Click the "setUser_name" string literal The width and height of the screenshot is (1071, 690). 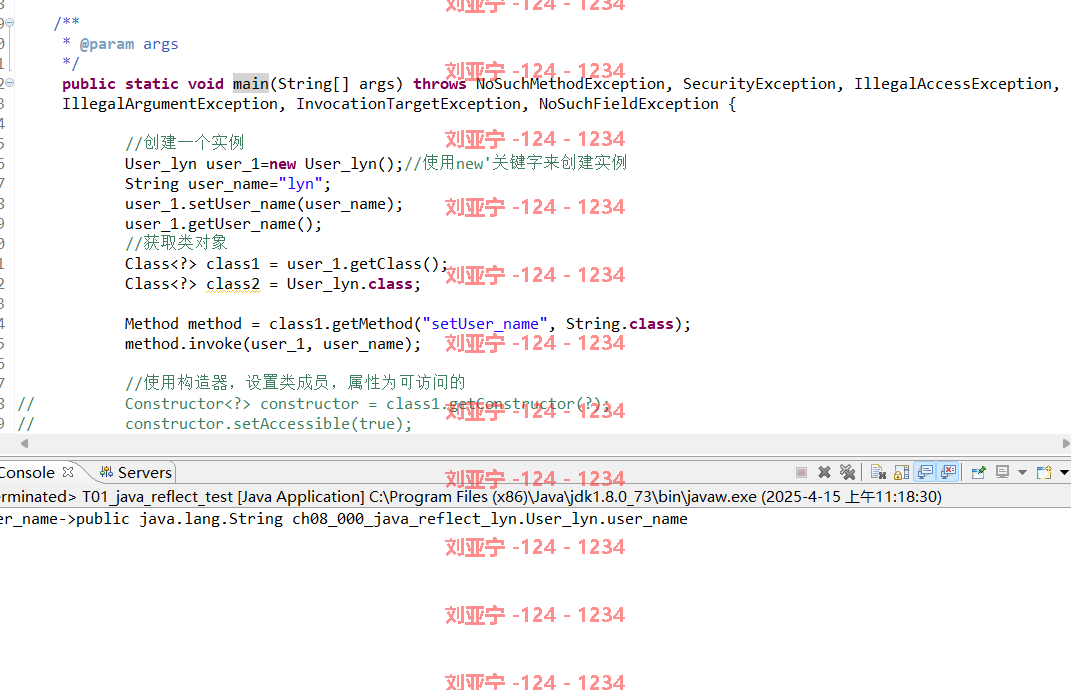[x=485, y=324]
